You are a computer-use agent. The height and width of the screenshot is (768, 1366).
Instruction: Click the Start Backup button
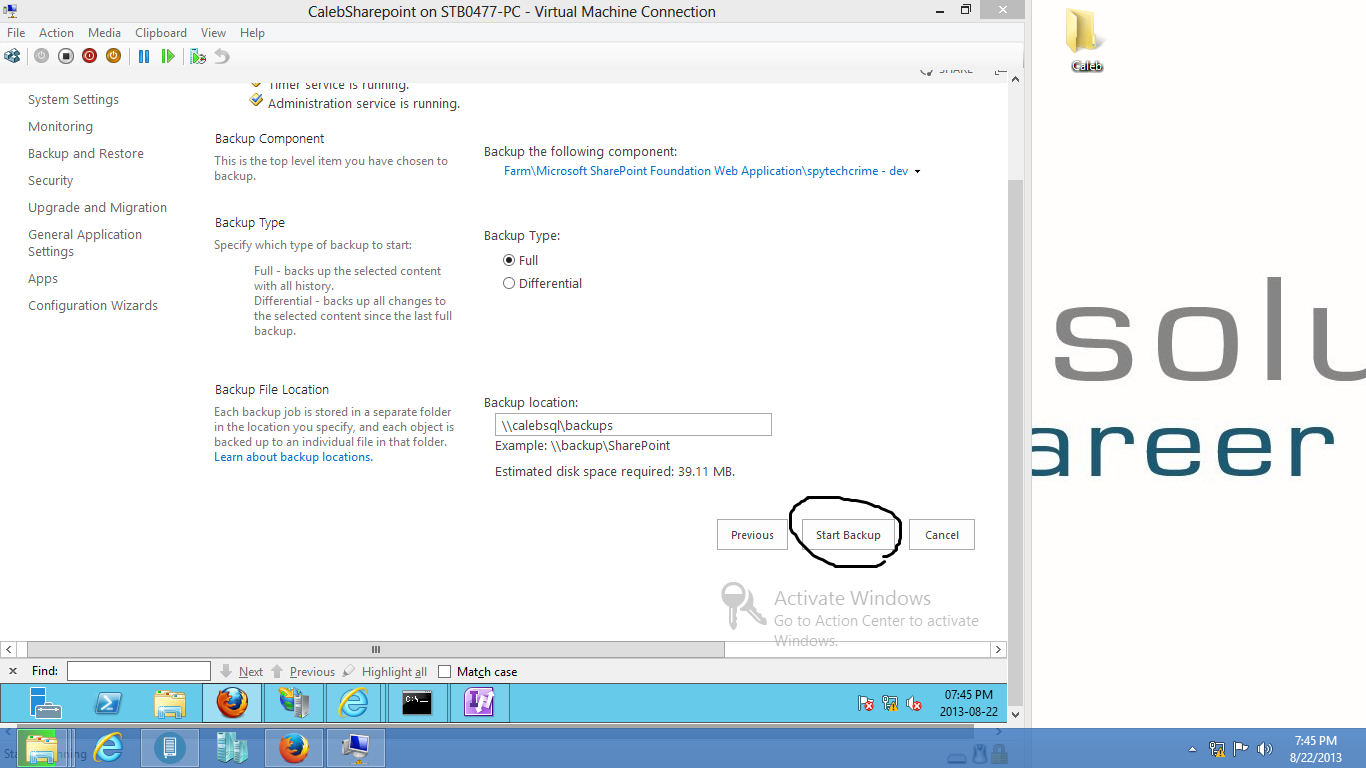click(848, 535)
